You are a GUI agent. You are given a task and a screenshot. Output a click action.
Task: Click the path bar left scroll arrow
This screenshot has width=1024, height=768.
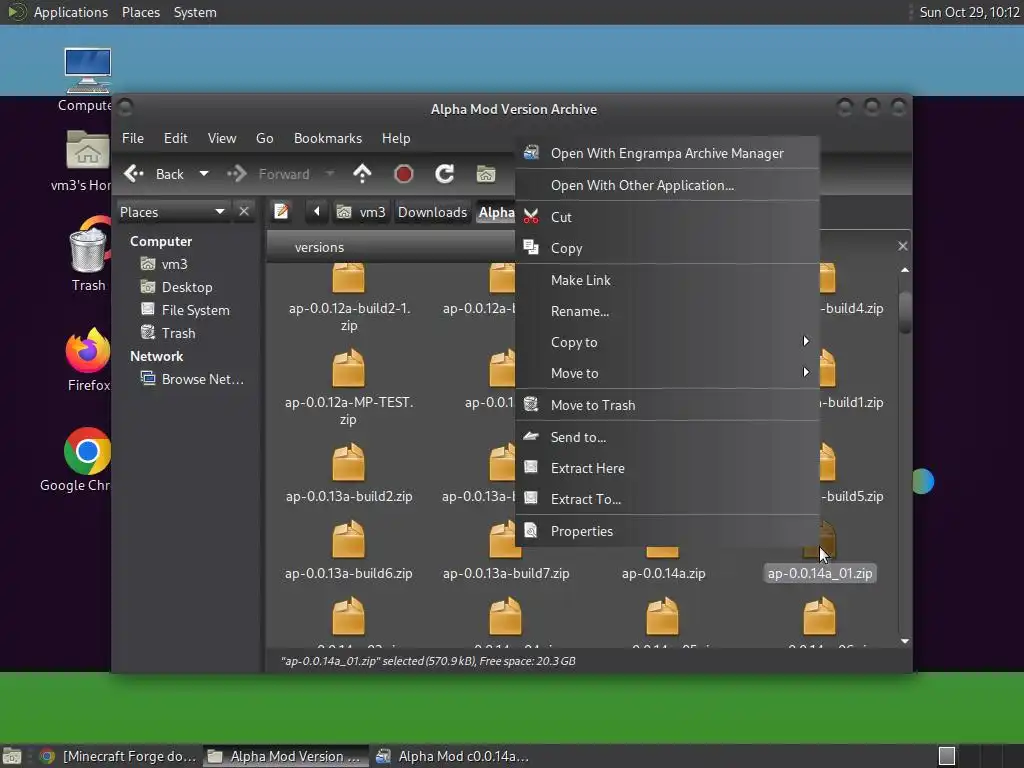point(317,212)
